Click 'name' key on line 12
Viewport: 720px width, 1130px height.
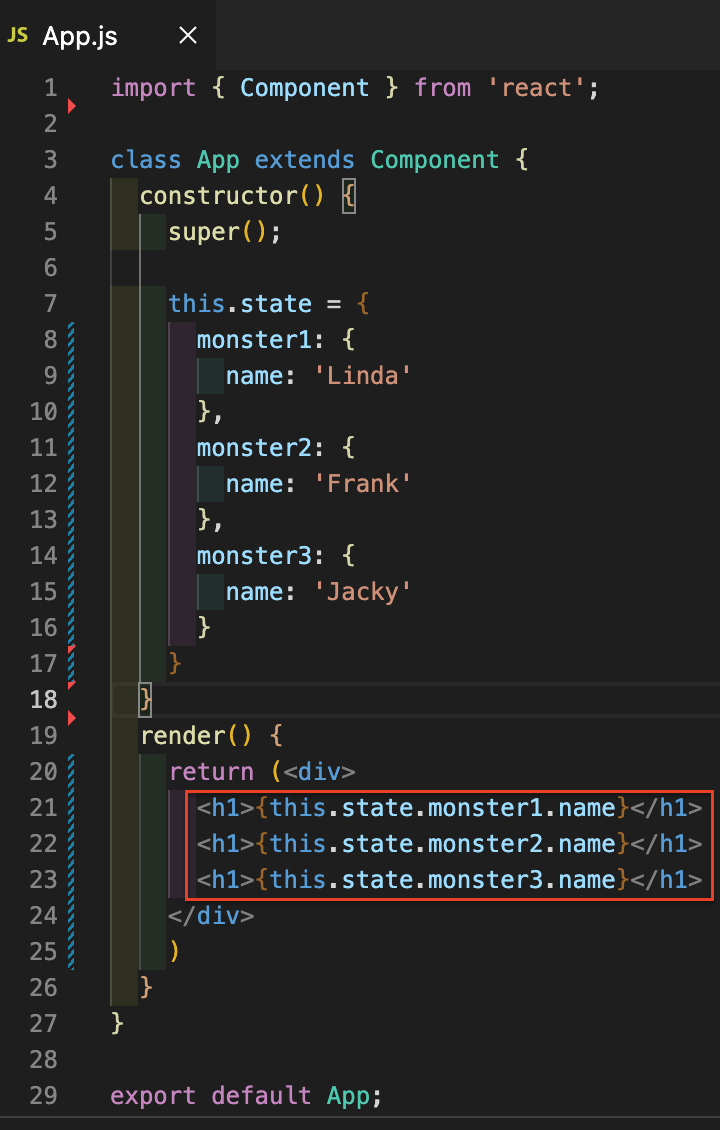254,484
